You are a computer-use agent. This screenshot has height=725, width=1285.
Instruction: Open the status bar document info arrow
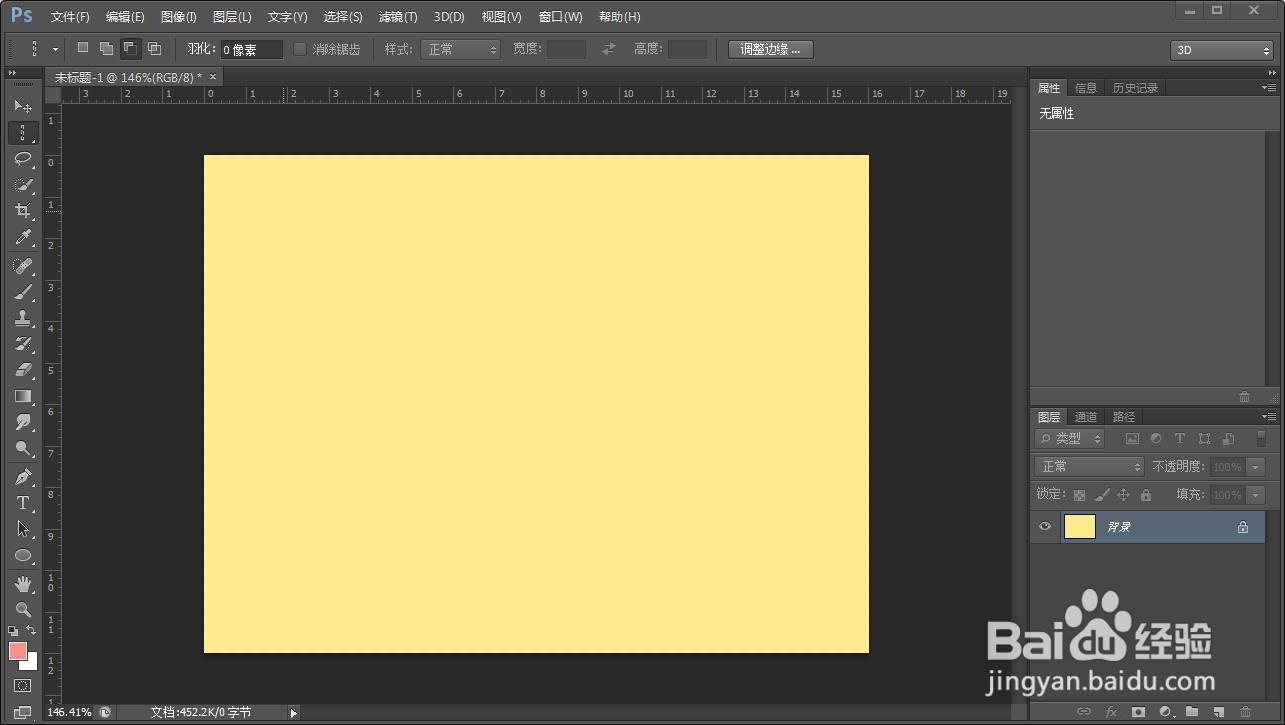point(293,713)
